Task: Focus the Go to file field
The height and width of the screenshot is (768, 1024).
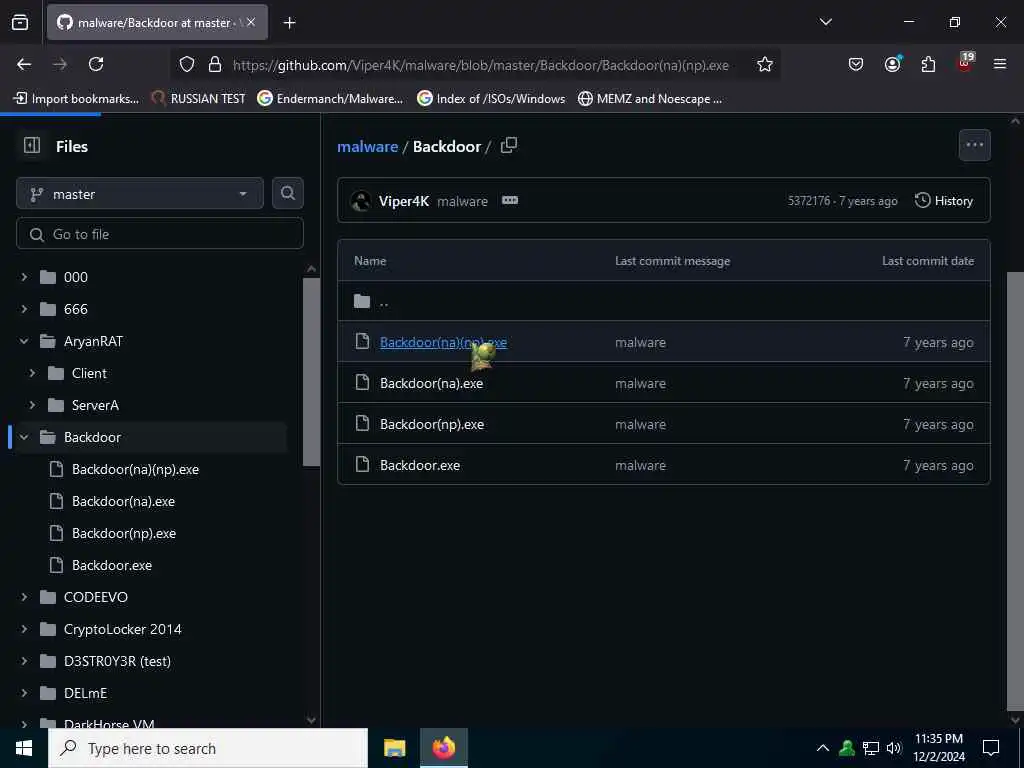Action: click(160, 234)
